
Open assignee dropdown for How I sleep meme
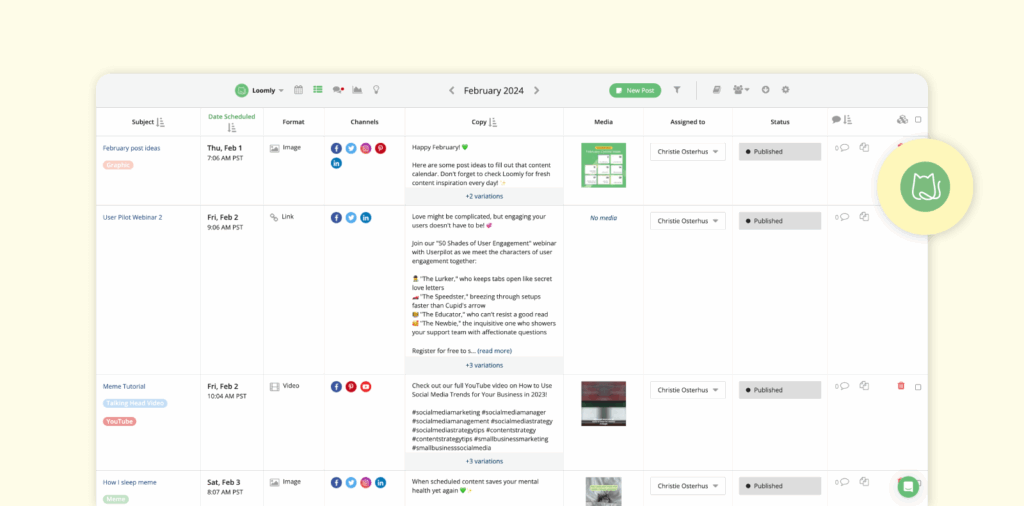688,486
